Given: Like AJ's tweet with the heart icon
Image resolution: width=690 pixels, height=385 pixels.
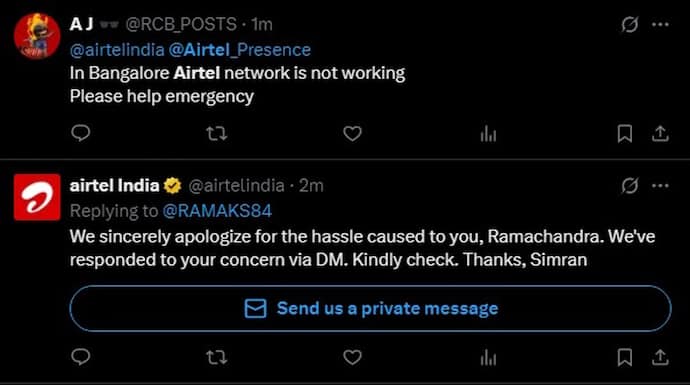Looking at the screenshot, I should point(352,133).
